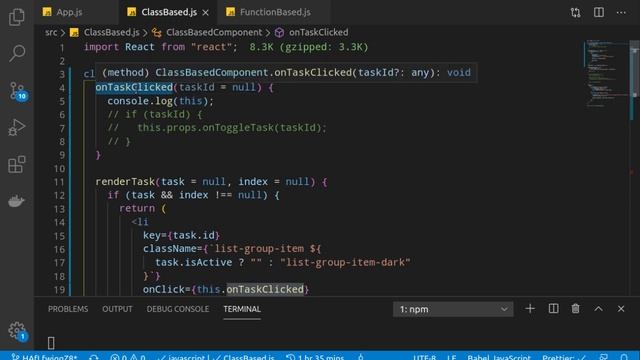Screen dimensions: 640x360
Task: Click the minimap code overview
Action: (x=606, y=73)
